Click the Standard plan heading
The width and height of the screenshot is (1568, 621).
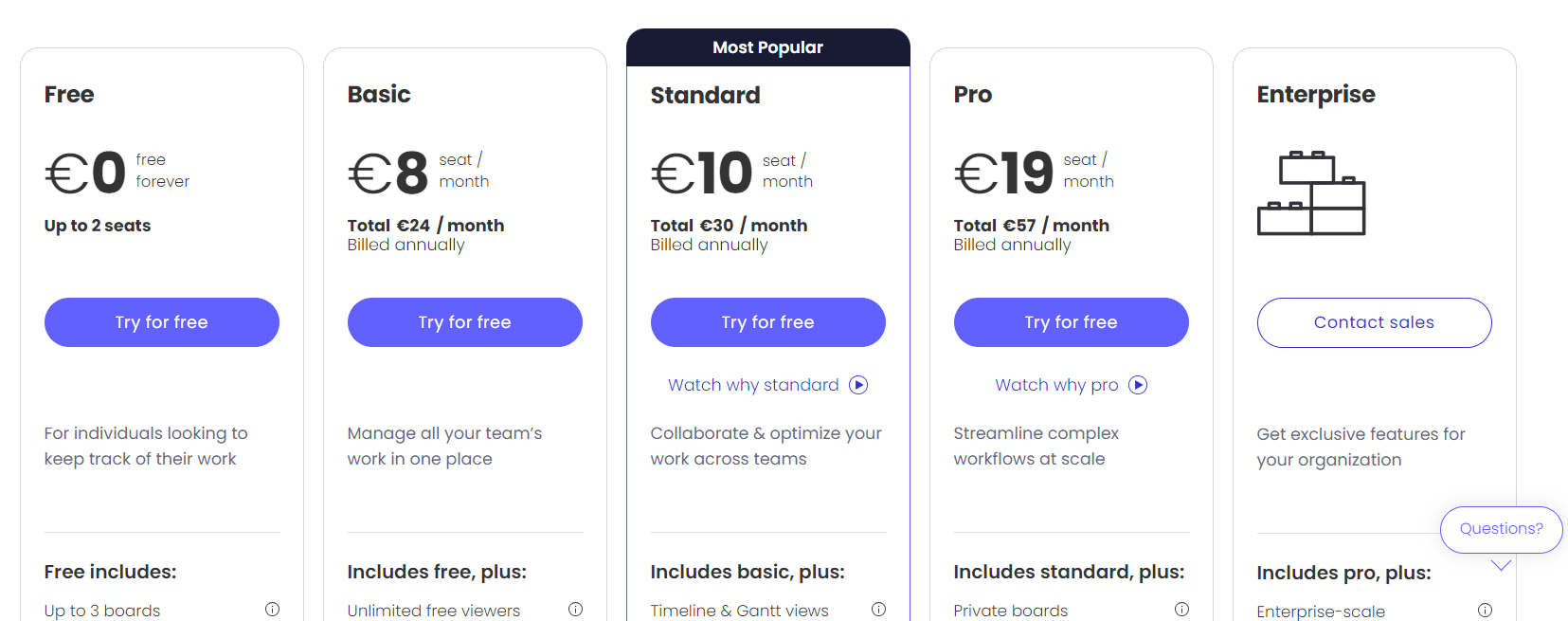(x=705, y=96)
